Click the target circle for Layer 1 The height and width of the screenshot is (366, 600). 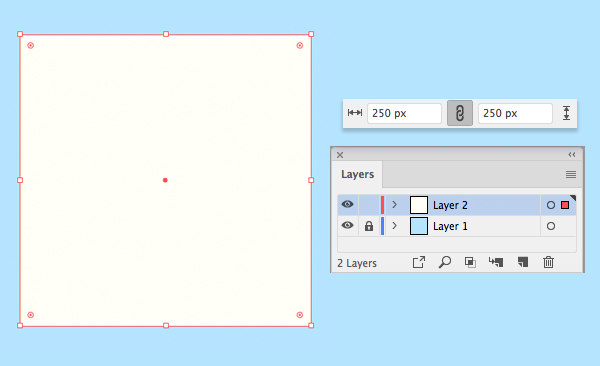point(551,226)
